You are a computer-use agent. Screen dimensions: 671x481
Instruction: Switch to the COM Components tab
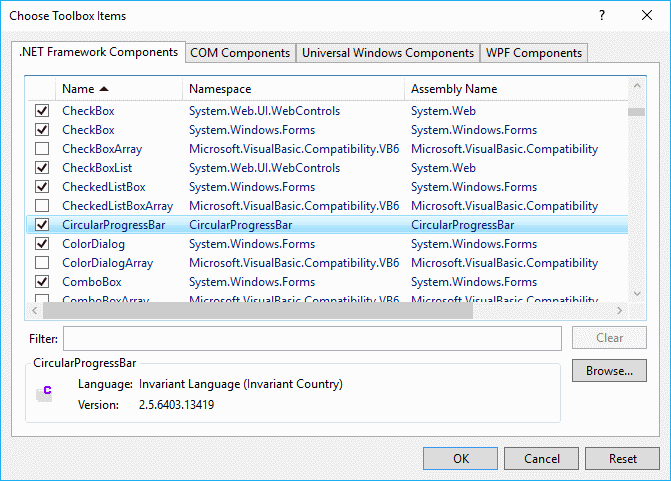click(240, 53)
